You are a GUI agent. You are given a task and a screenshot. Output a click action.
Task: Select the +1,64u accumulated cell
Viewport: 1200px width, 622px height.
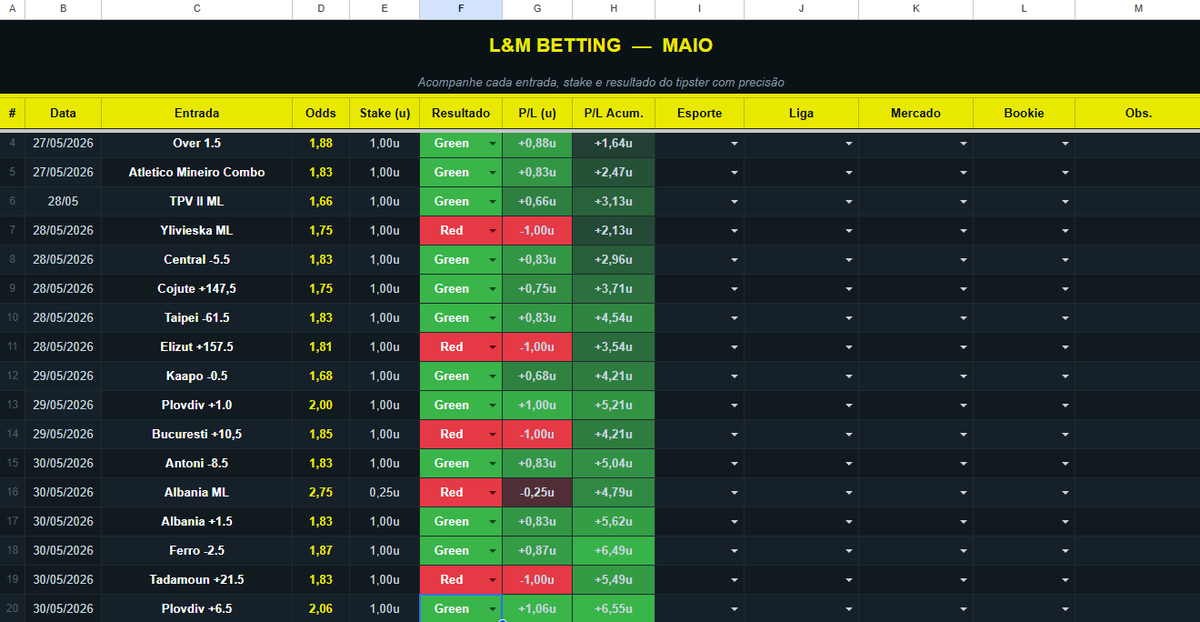click(613, 143)
